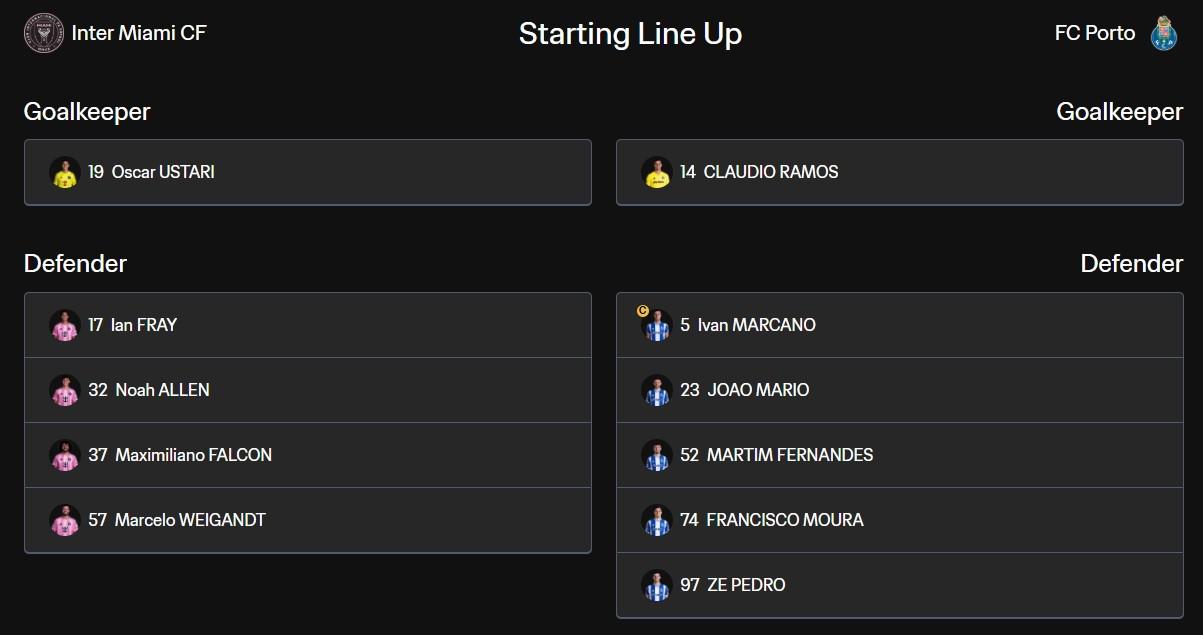Viewport: 1203px width, 635px height.
Task: Click Marcelo Weigandt's player avatar
Action: [x=64, y=520]
